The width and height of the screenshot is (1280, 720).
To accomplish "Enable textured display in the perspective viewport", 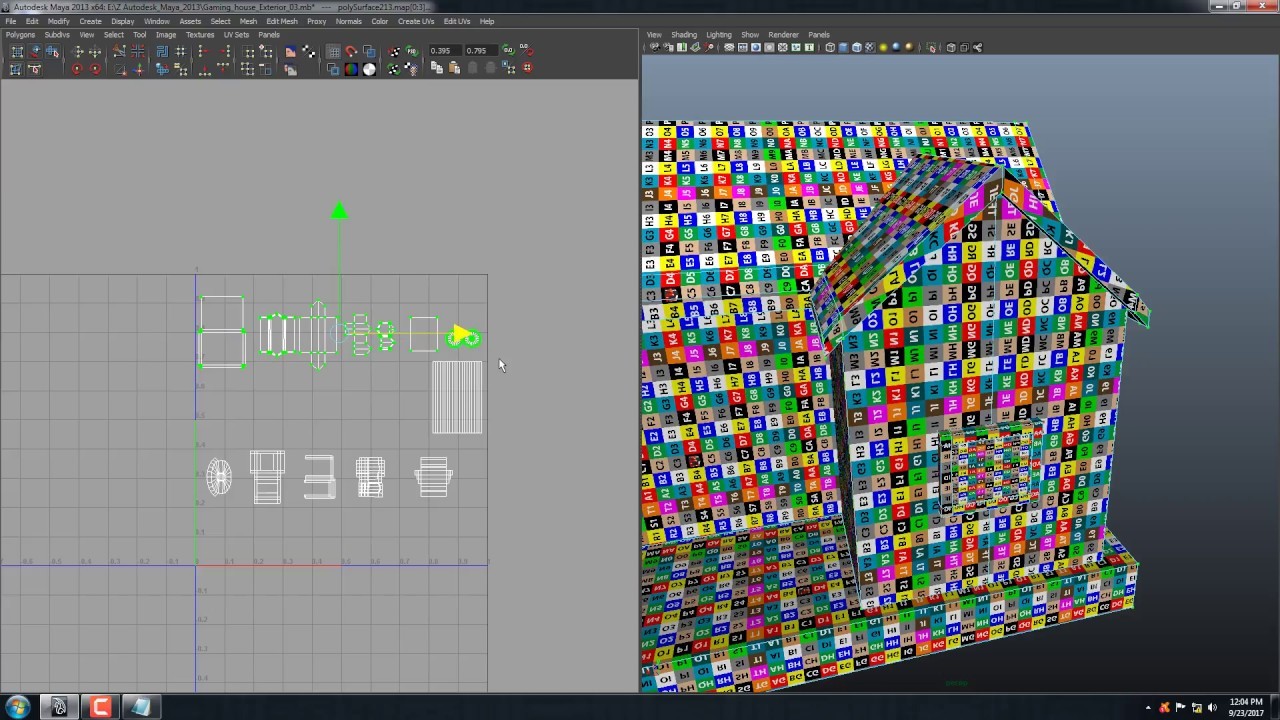I will pyautogui.click(x=870, y=47).
